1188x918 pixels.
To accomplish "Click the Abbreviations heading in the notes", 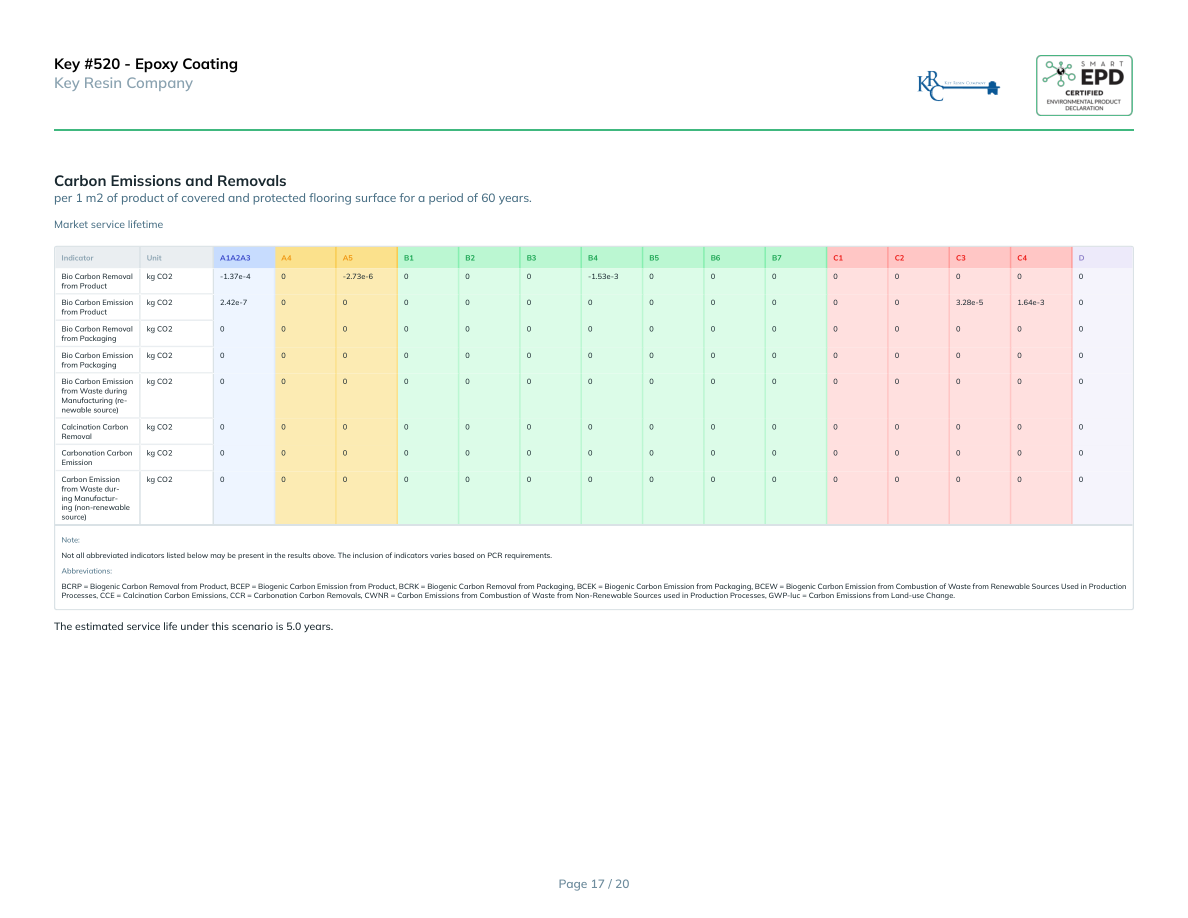I will pos(86,571).
